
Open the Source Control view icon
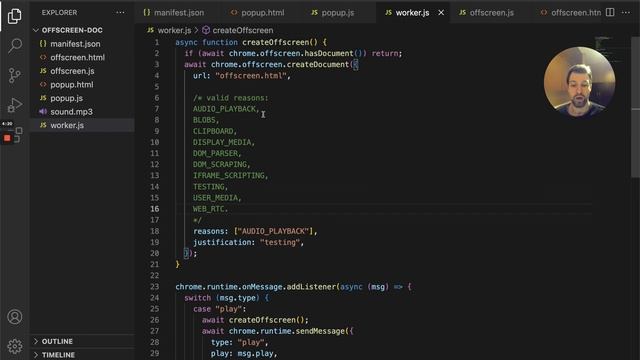(x=15, y=76)
